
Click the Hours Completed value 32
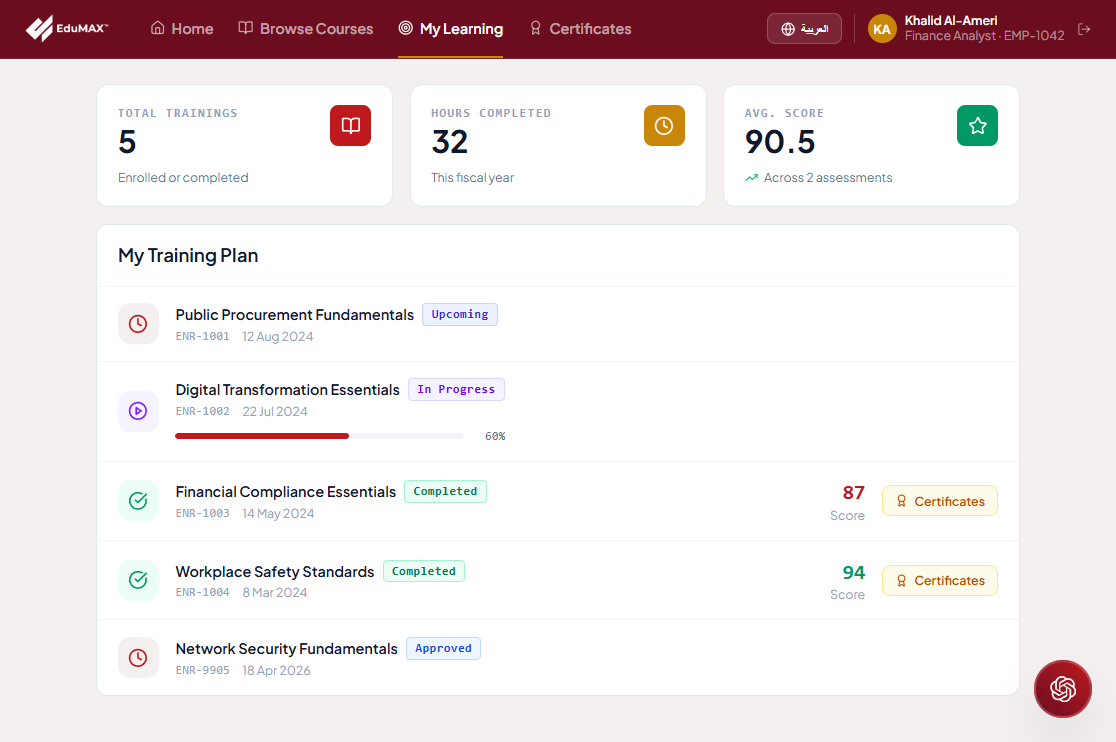click(450, 142)
